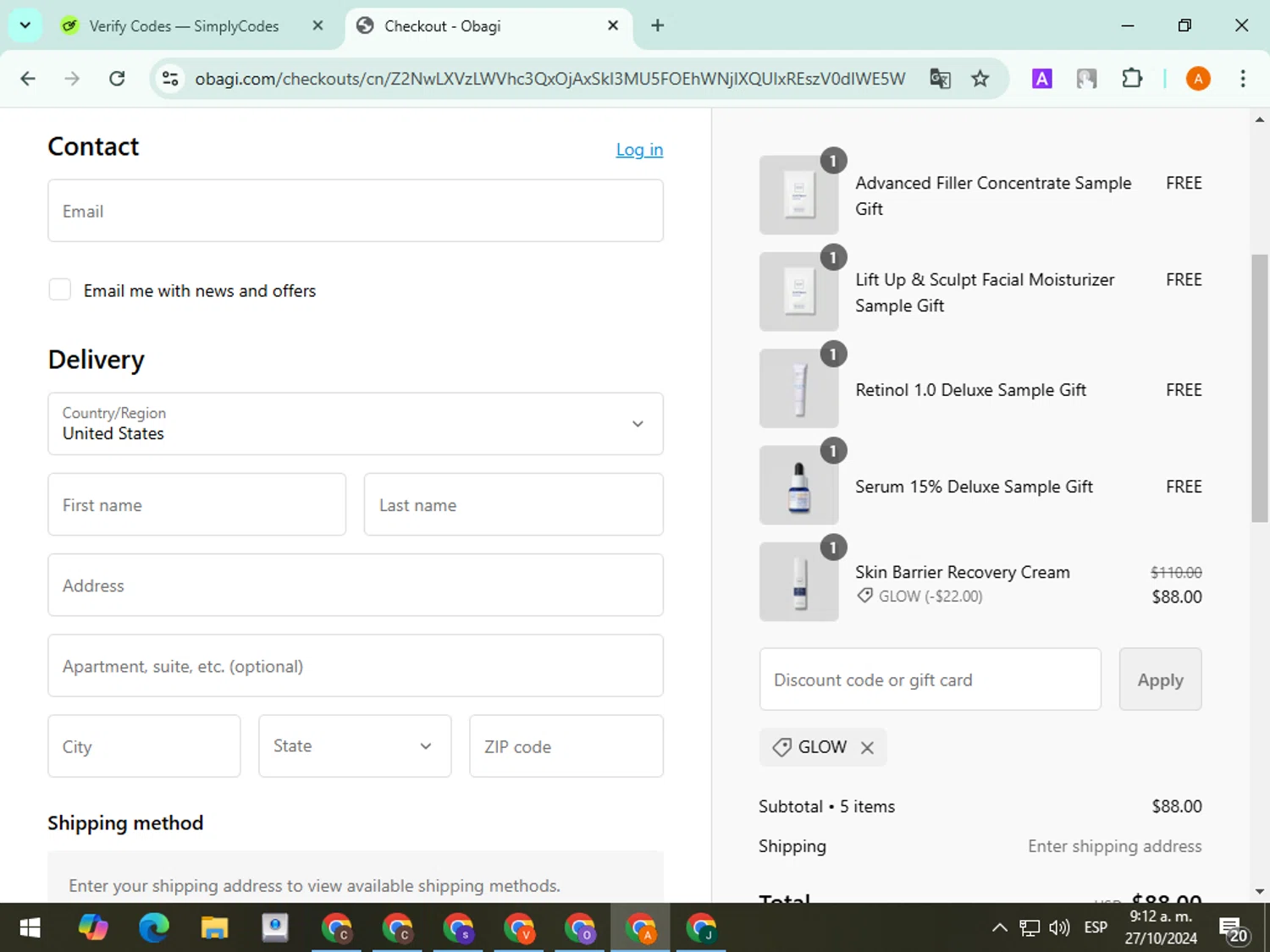1270x952 pixels.
Task: Reload the checkout page
Action: [117, 79]
